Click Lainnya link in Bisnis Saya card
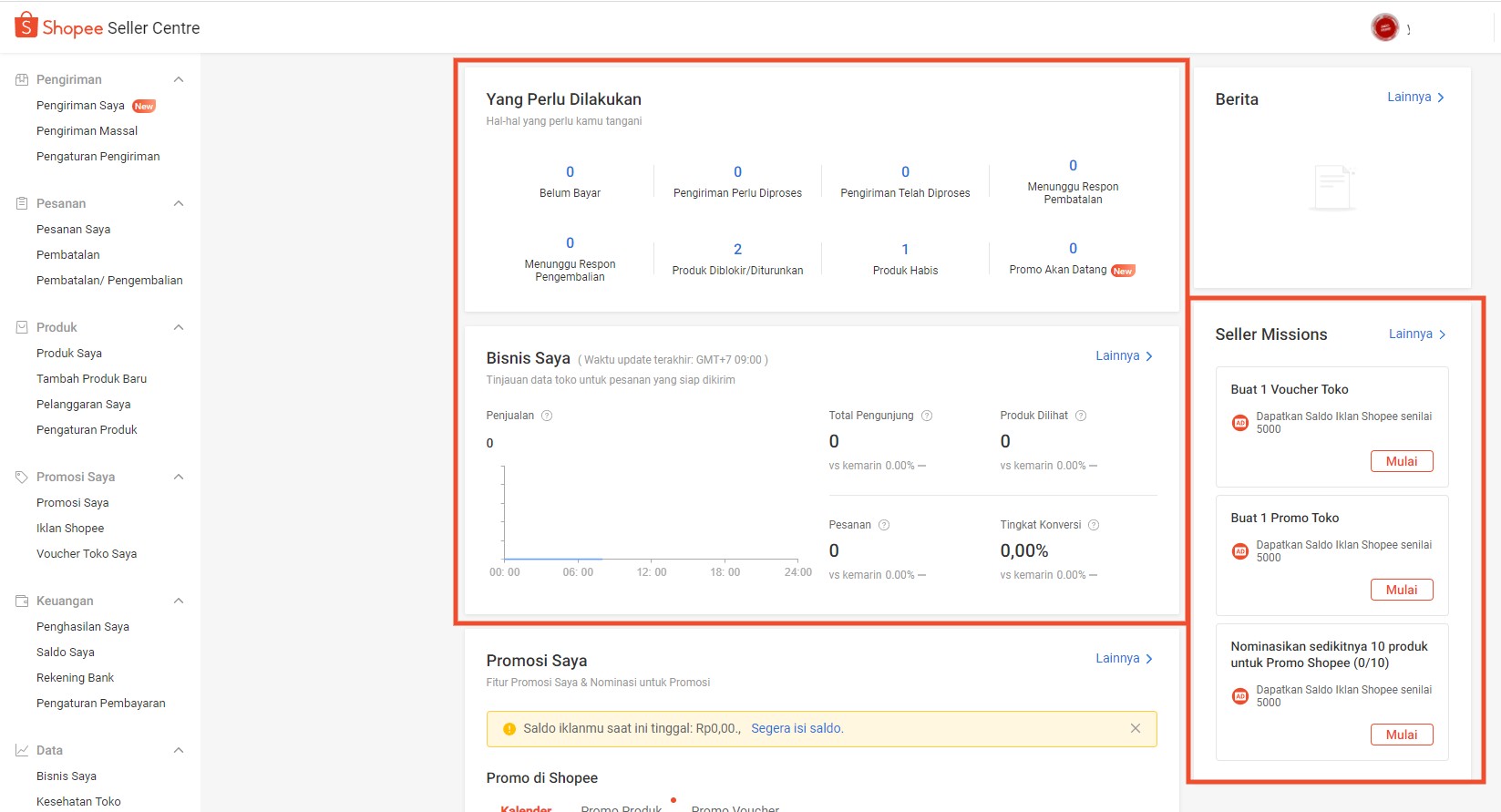The image size is (1501, 812). 1124,356
